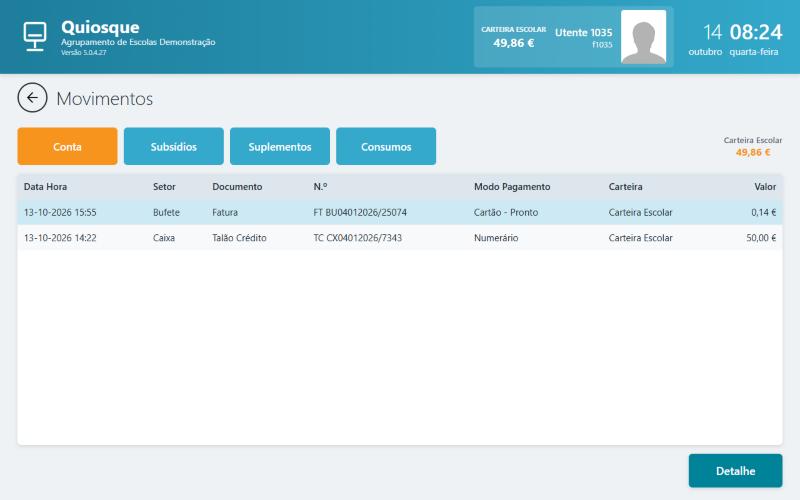Switch to the Subsídios tab

tap(173, 146)
